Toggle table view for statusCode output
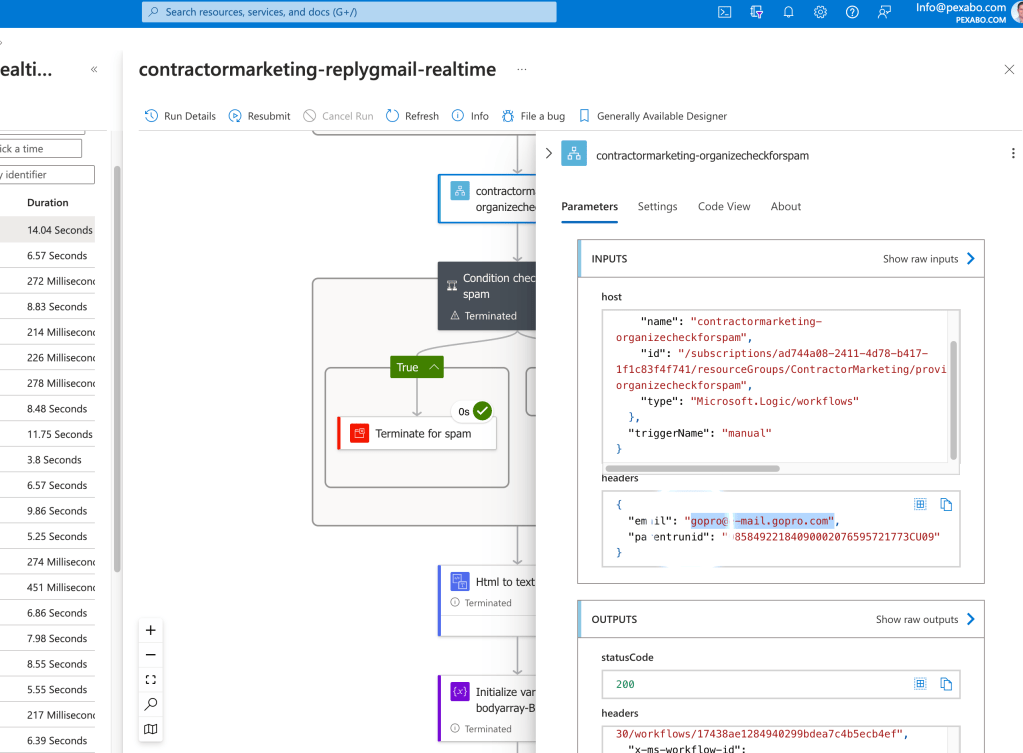 tap(920, 684)
